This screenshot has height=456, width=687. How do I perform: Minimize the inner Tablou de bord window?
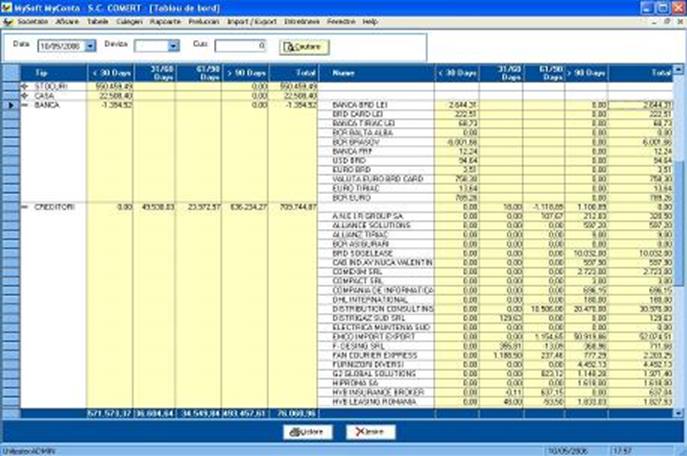point(655,21)
